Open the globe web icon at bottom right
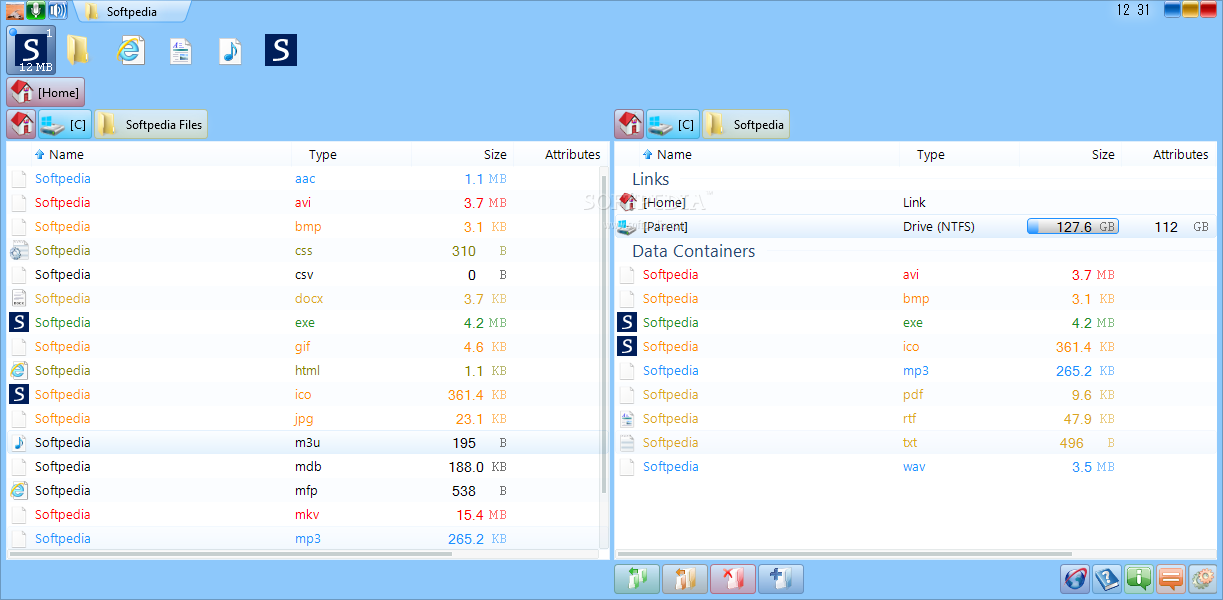The image size is (1223, 600). (x=1075, y=579)
